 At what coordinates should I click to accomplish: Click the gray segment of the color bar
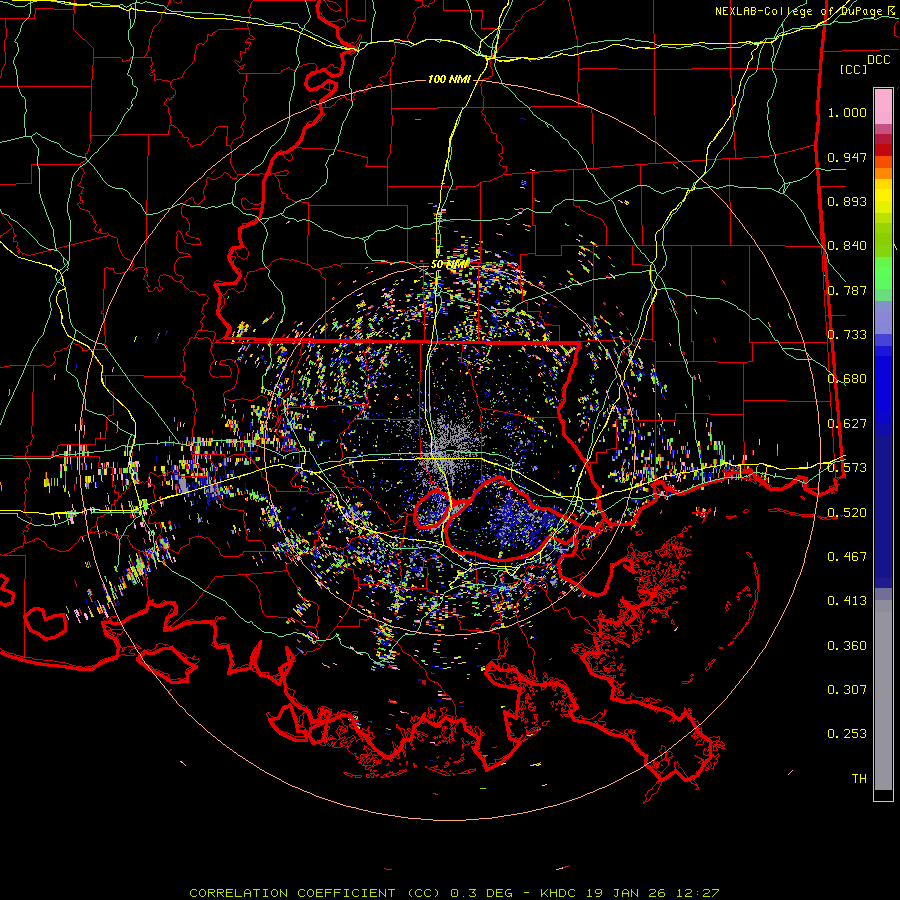pos(883,695)
